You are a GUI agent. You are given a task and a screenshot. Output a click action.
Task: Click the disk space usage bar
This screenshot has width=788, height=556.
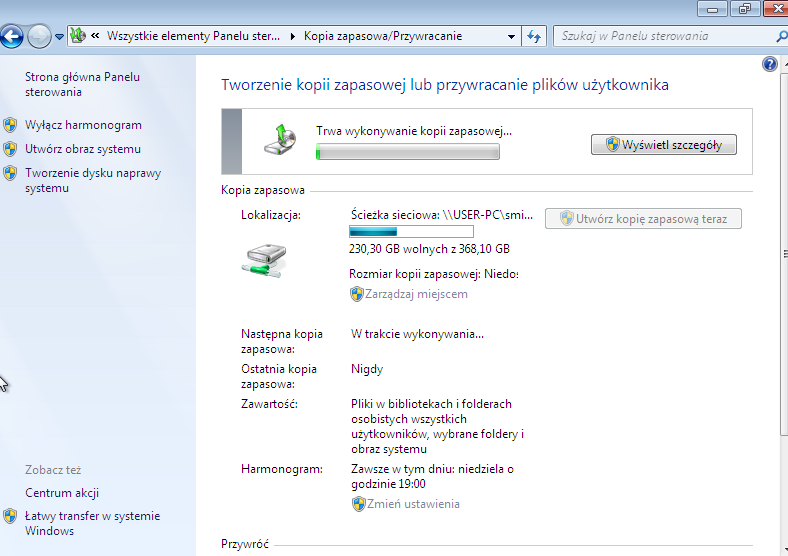coord(411,231)
